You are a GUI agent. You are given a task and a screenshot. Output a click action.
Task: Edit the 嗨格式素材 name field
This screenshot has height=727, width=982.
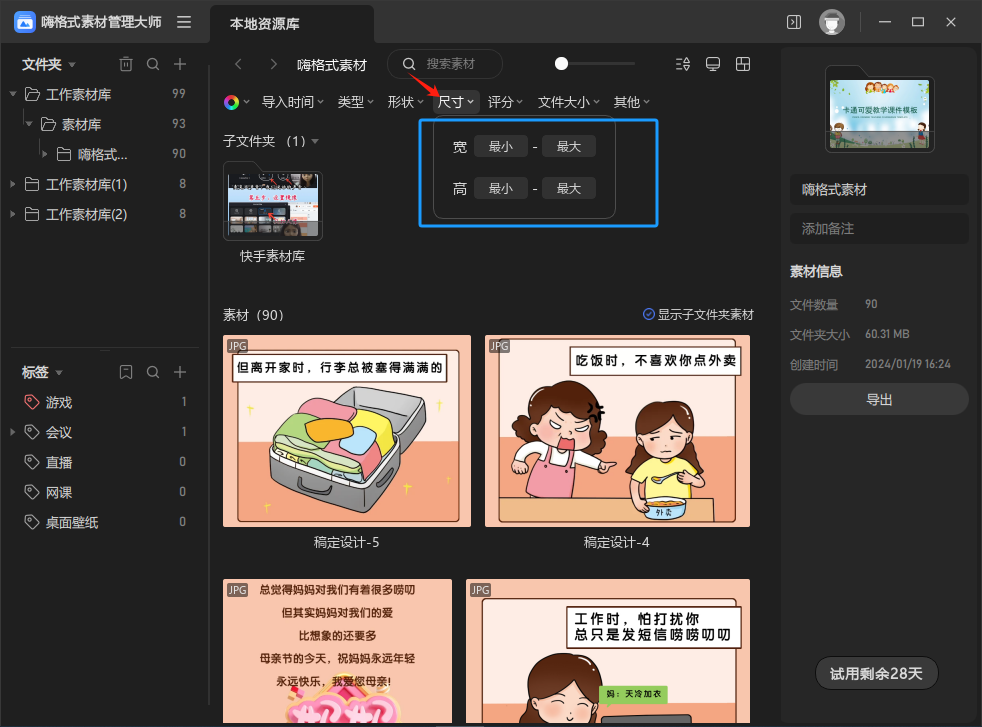[879, 190]
